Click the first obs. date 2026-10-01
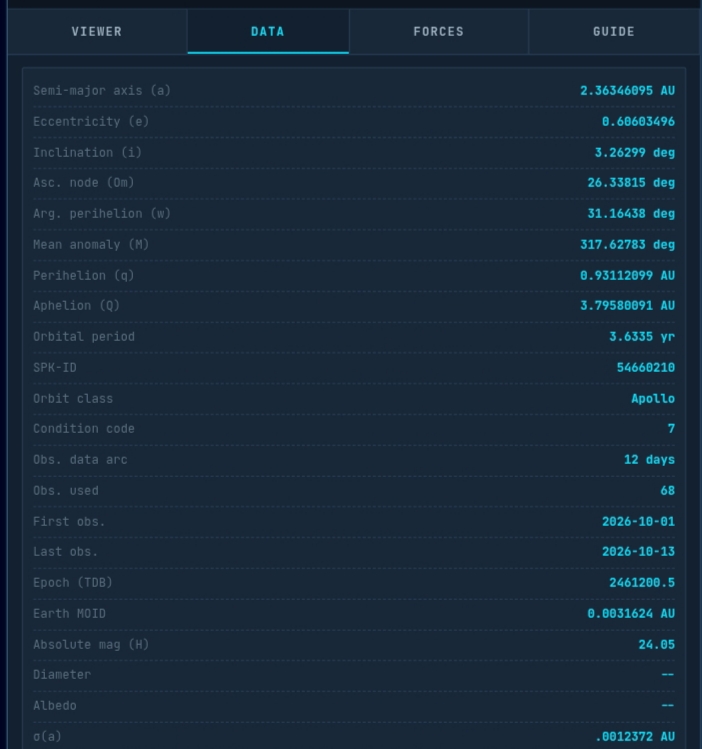Screen dimensions: 702x749 pos(638,522)
